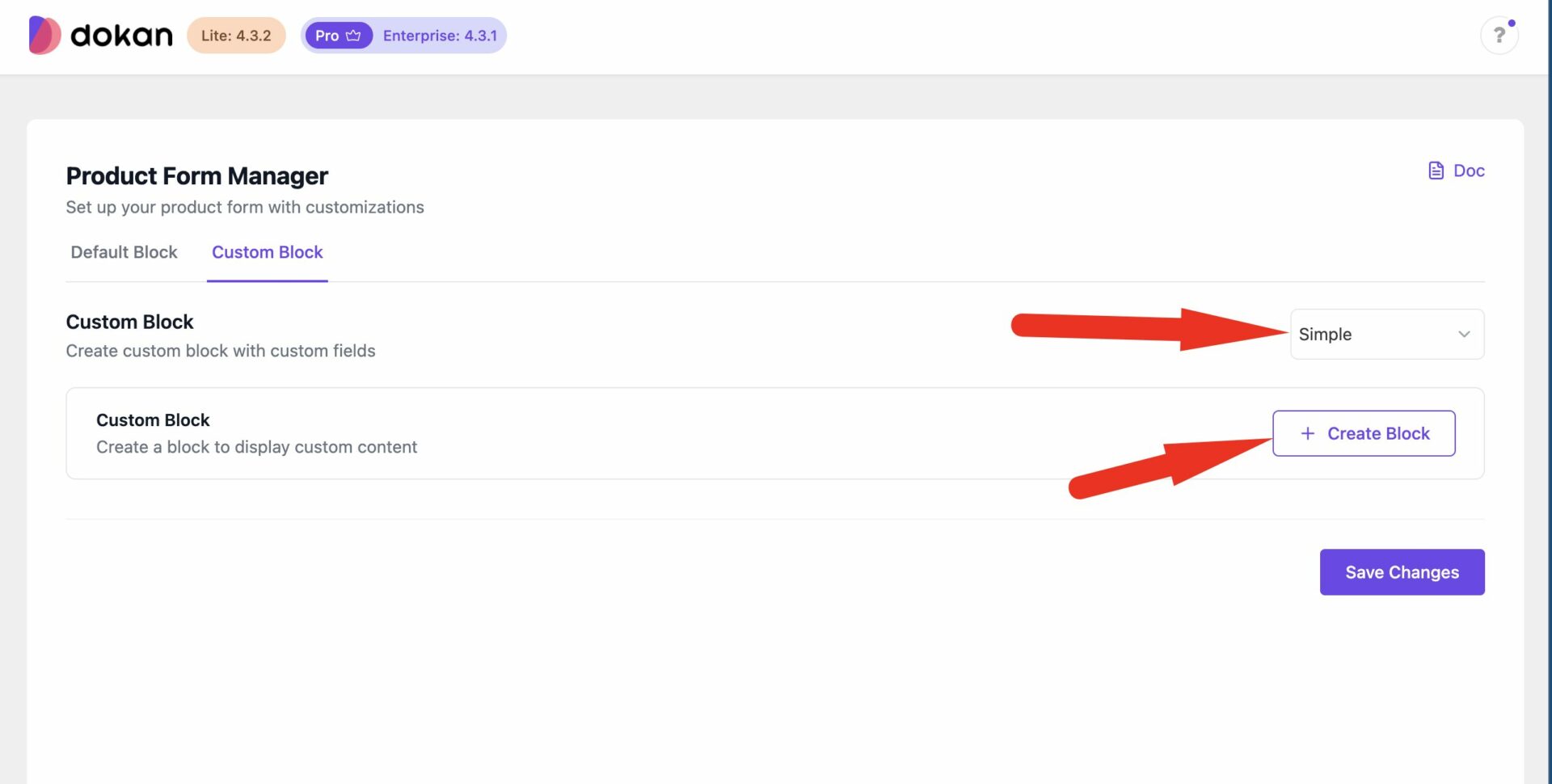This screenshot has width=1552, height=784.
Task: Select the Custom Block tab
Action: point(267,252)
